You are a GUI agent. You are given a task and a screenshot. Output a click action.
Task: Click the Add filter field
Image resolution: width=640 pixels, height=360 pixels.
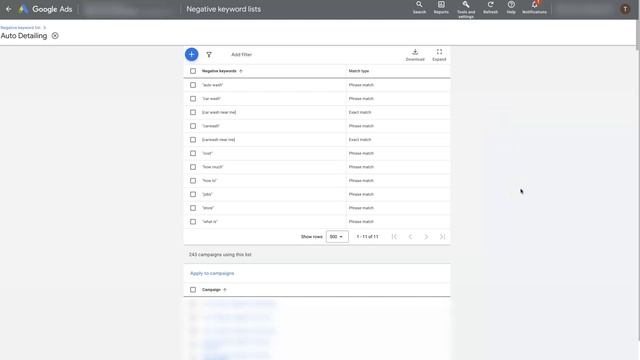pos(242,55)
